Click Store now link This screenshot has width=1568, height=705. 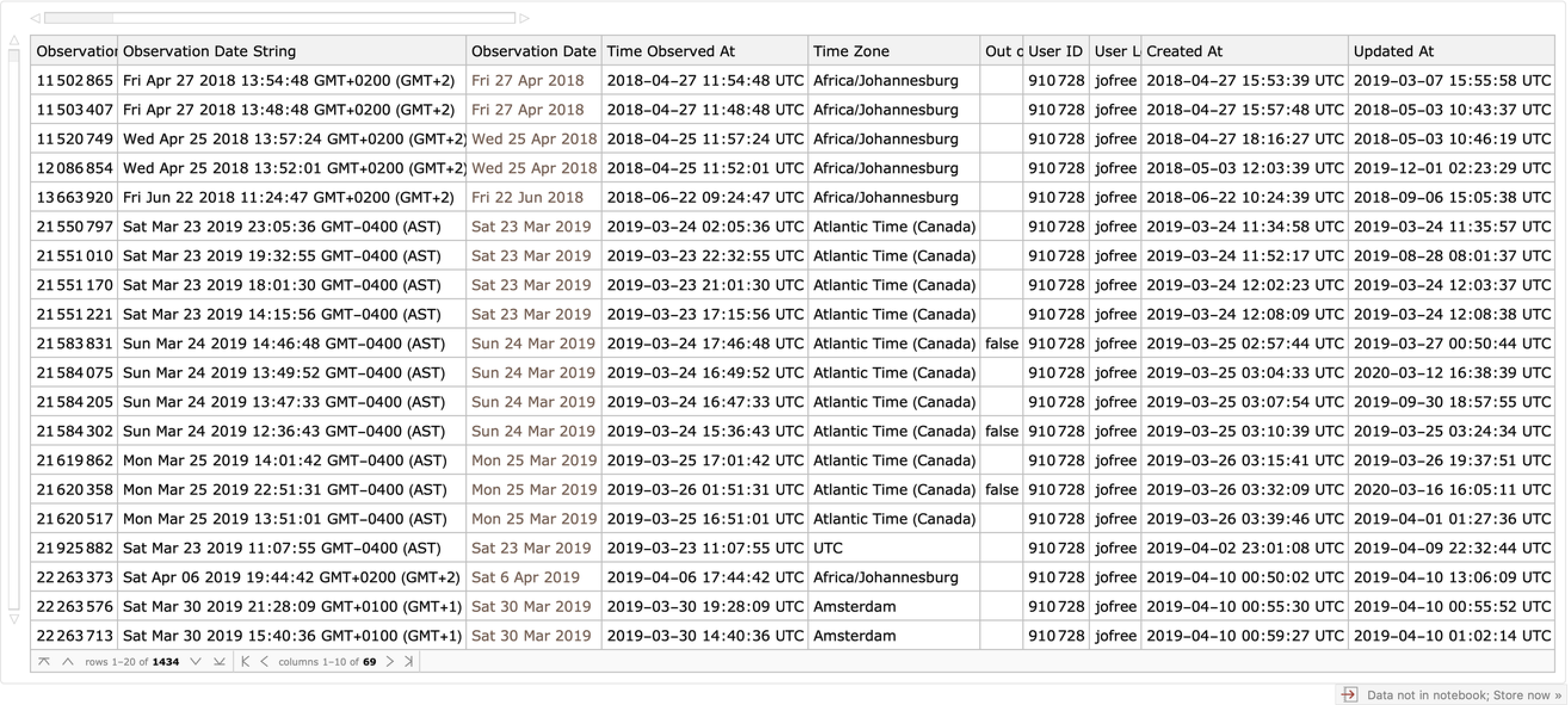[1527, 695]
